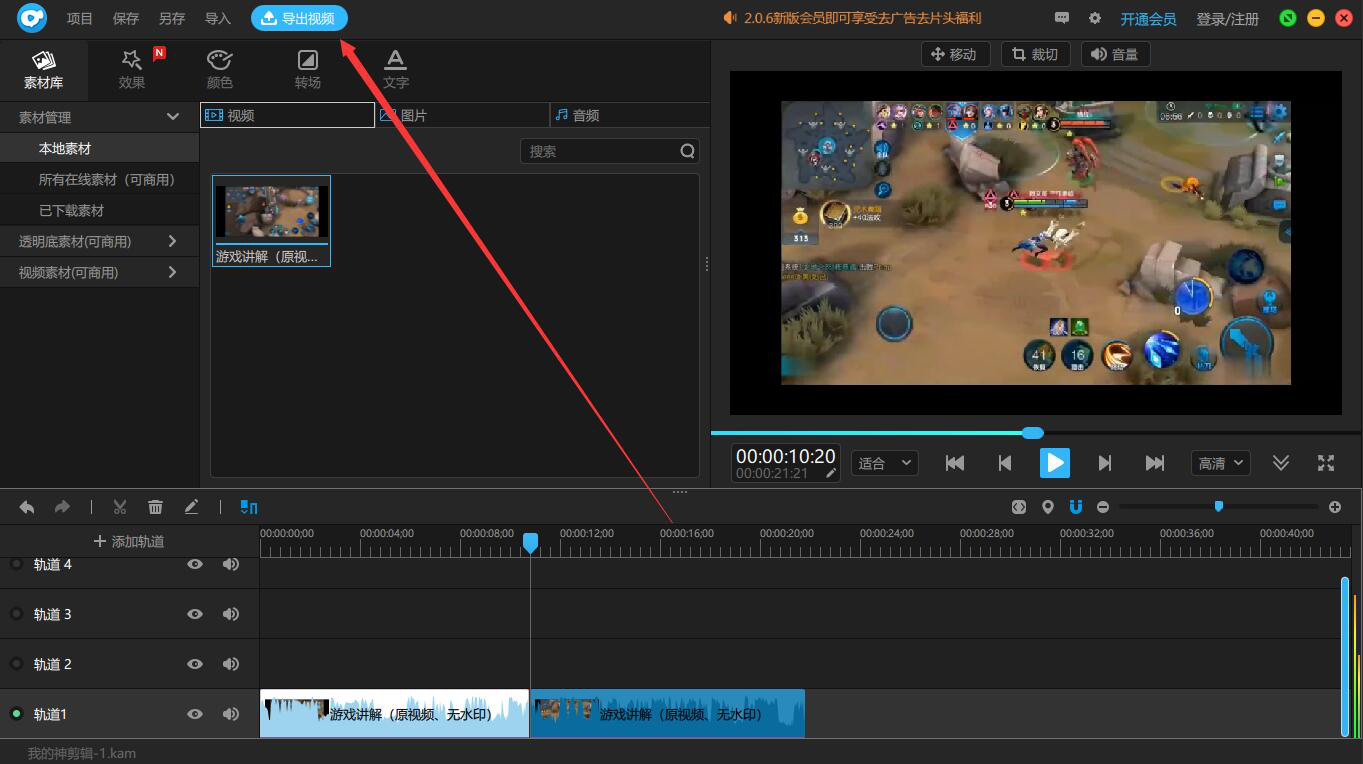
Task: Click the timeline zoom slider handle
Action: tap(1218, 506)
